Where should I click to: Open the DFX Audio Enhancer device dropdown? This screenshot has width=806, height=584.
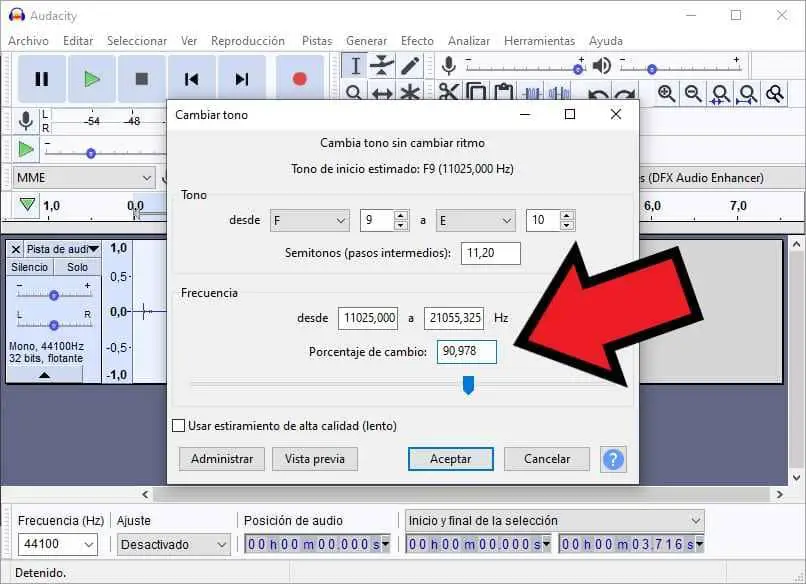[720, 178]
